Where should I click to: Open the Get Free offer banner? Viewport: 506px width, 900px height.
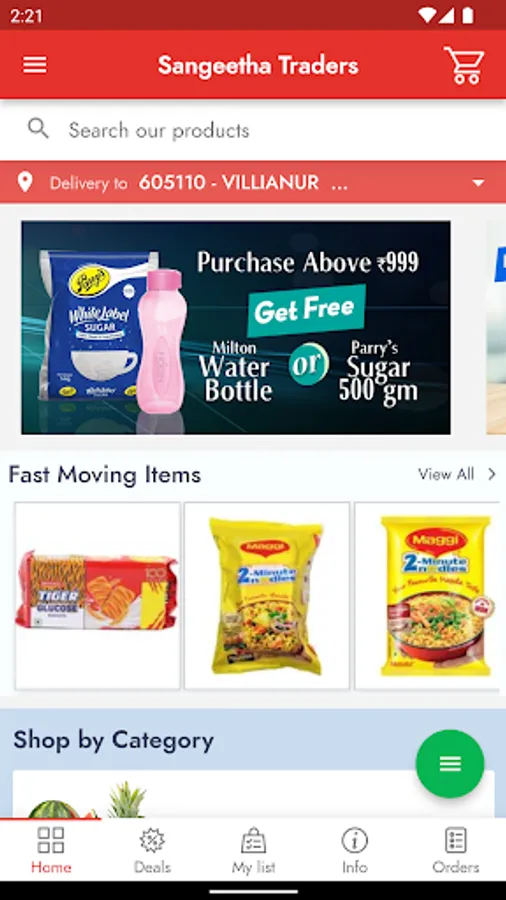(236, 327)
